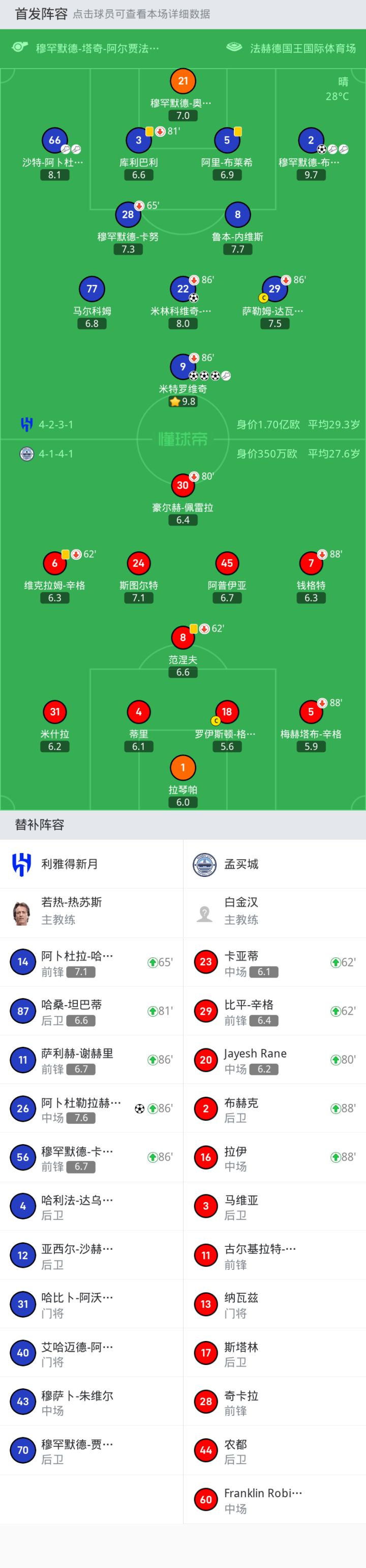Click red number 8 范涅夫 player
The image size is (366, 1568).
(182, 637)
